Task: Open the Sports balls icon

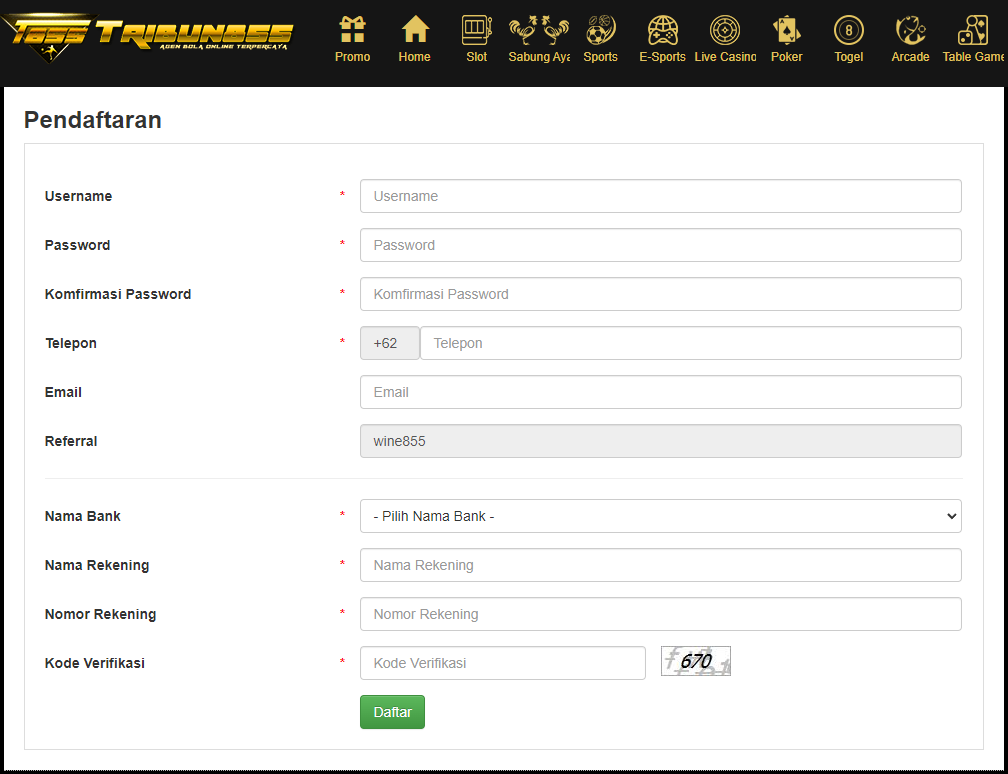Action: coord(600,30)
